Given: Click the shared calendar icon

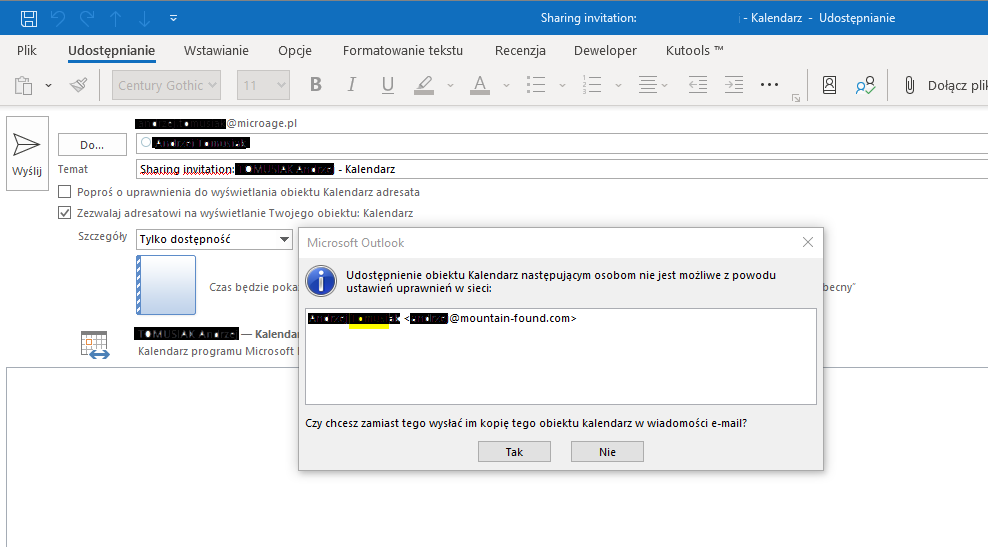Looking at the screenshot, I should (95, 345).
